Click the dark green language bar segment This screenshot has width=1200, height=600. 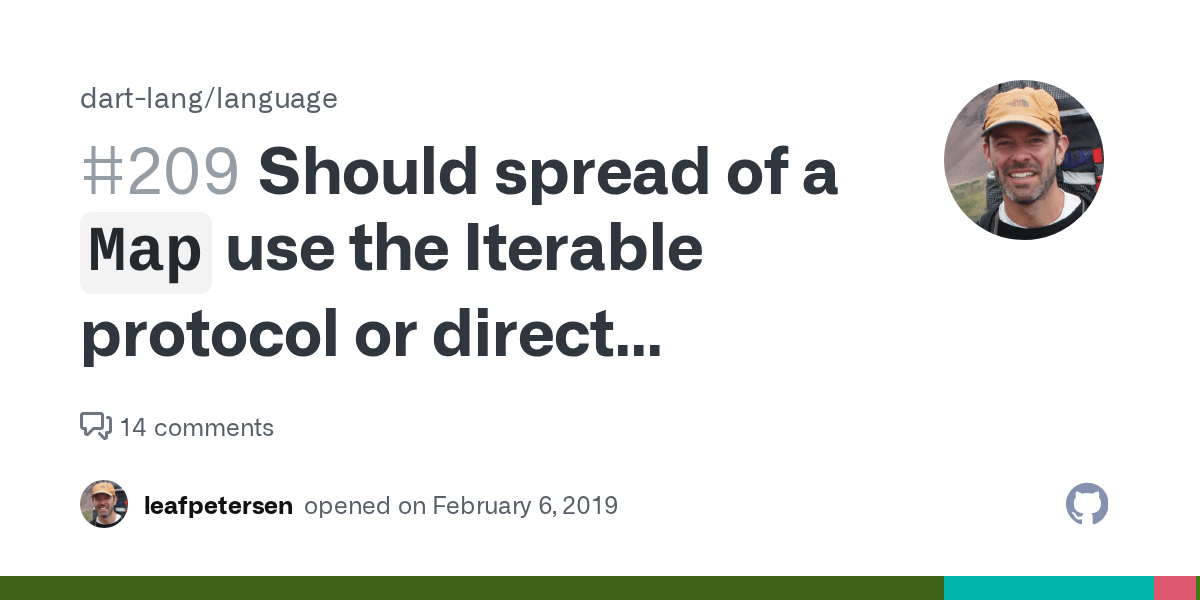pos(471,588)
